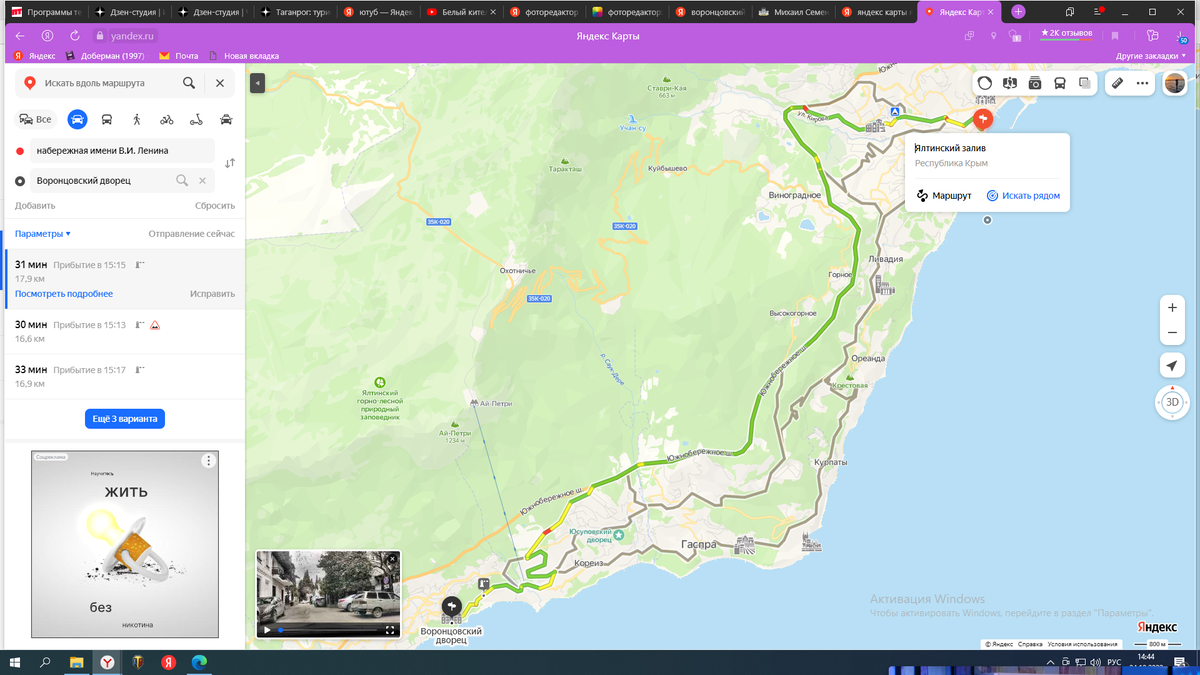This screenshot has width=1200, height=675.
Task: Switch to воронцовский browser tab
Action: coord(710,12)
